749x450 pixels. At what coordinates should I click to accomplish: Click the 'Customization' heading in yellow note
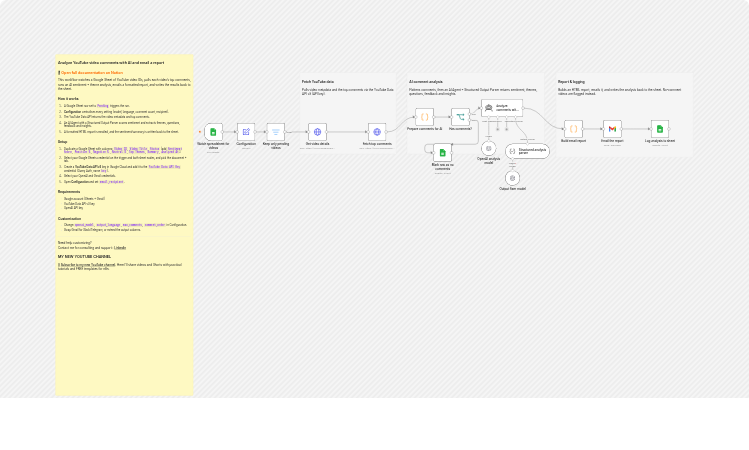point(69,219)
